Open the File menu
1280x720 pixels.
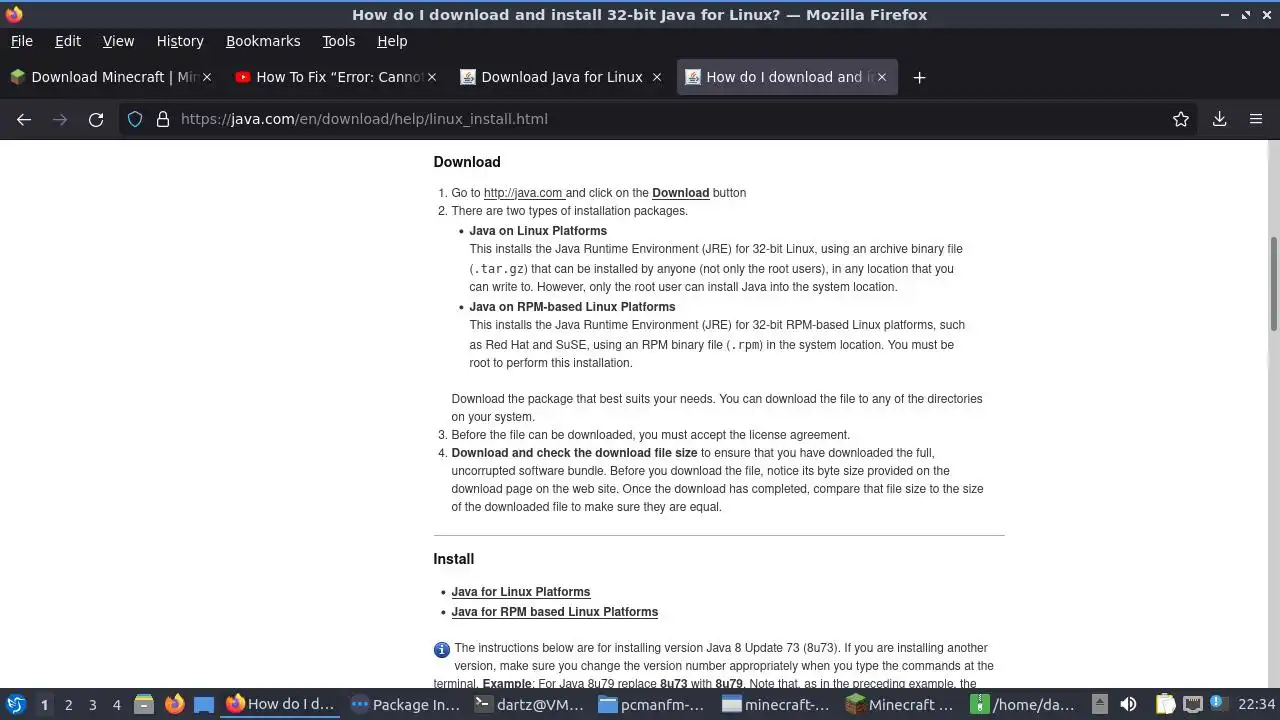coord(21,41)
